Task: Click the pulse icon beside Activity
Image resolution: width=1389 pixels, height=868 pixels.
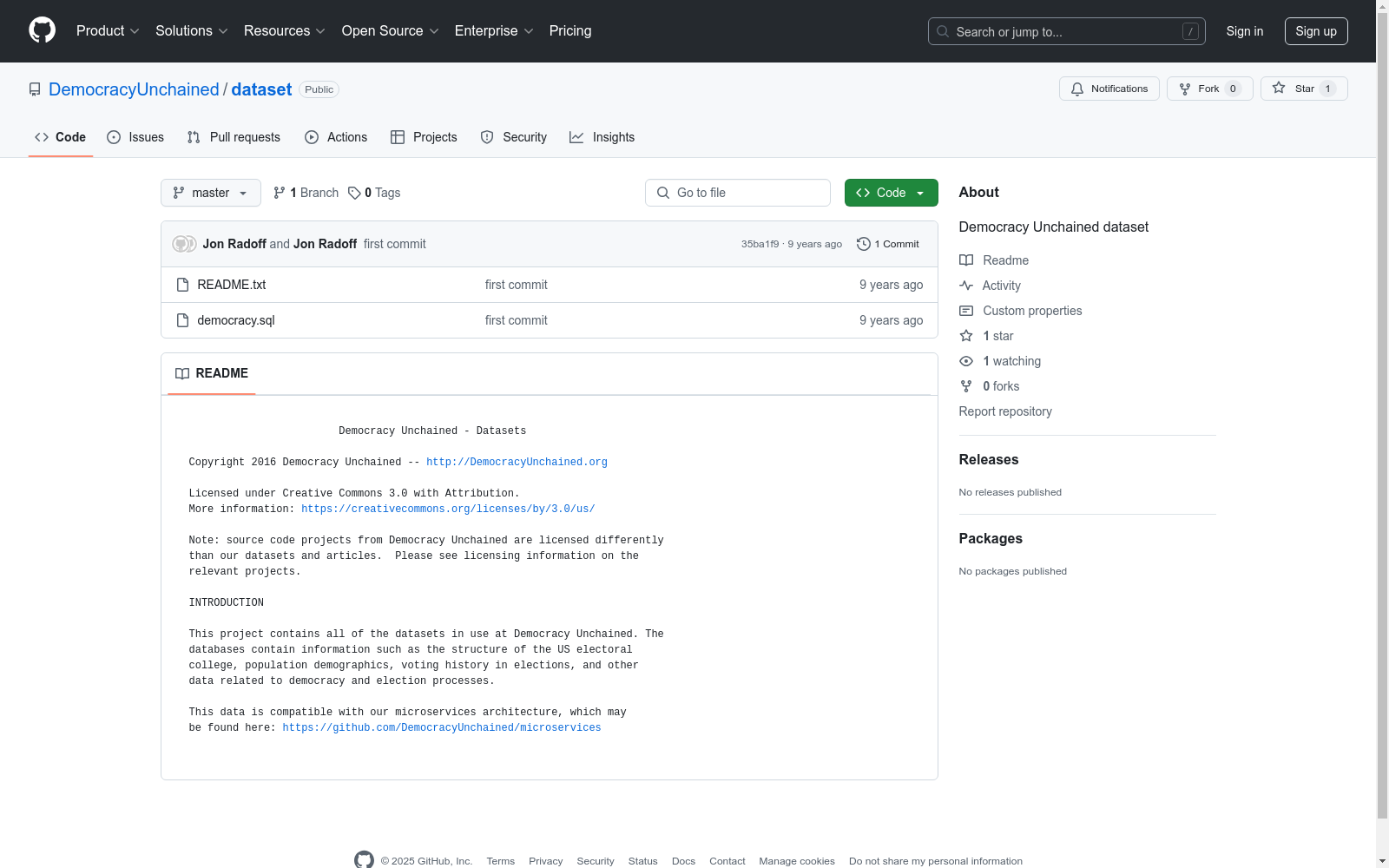Action: [x=966, y=286]
